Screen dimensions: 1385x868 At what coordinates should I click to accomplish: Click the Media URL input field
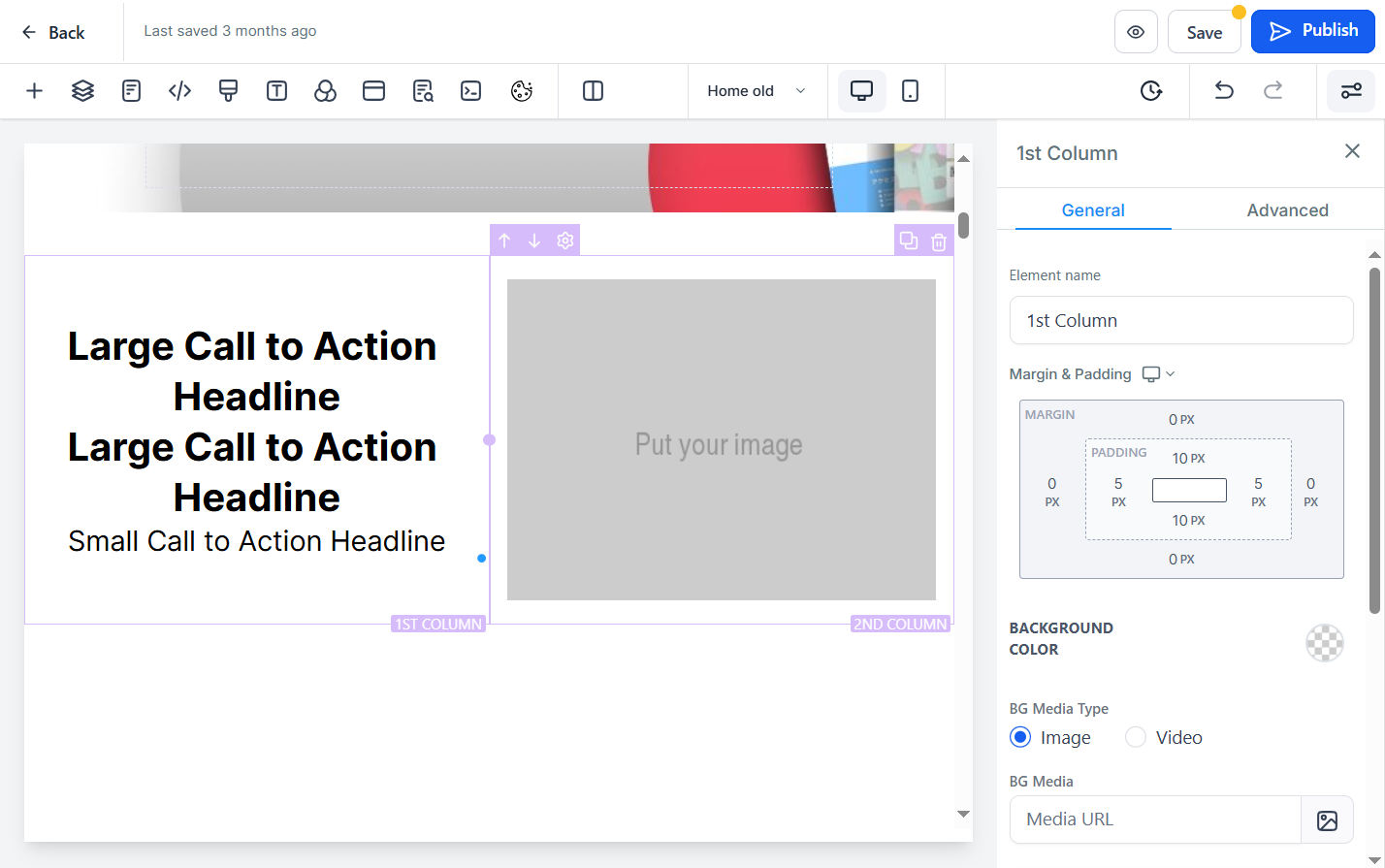coord(1155,820)
